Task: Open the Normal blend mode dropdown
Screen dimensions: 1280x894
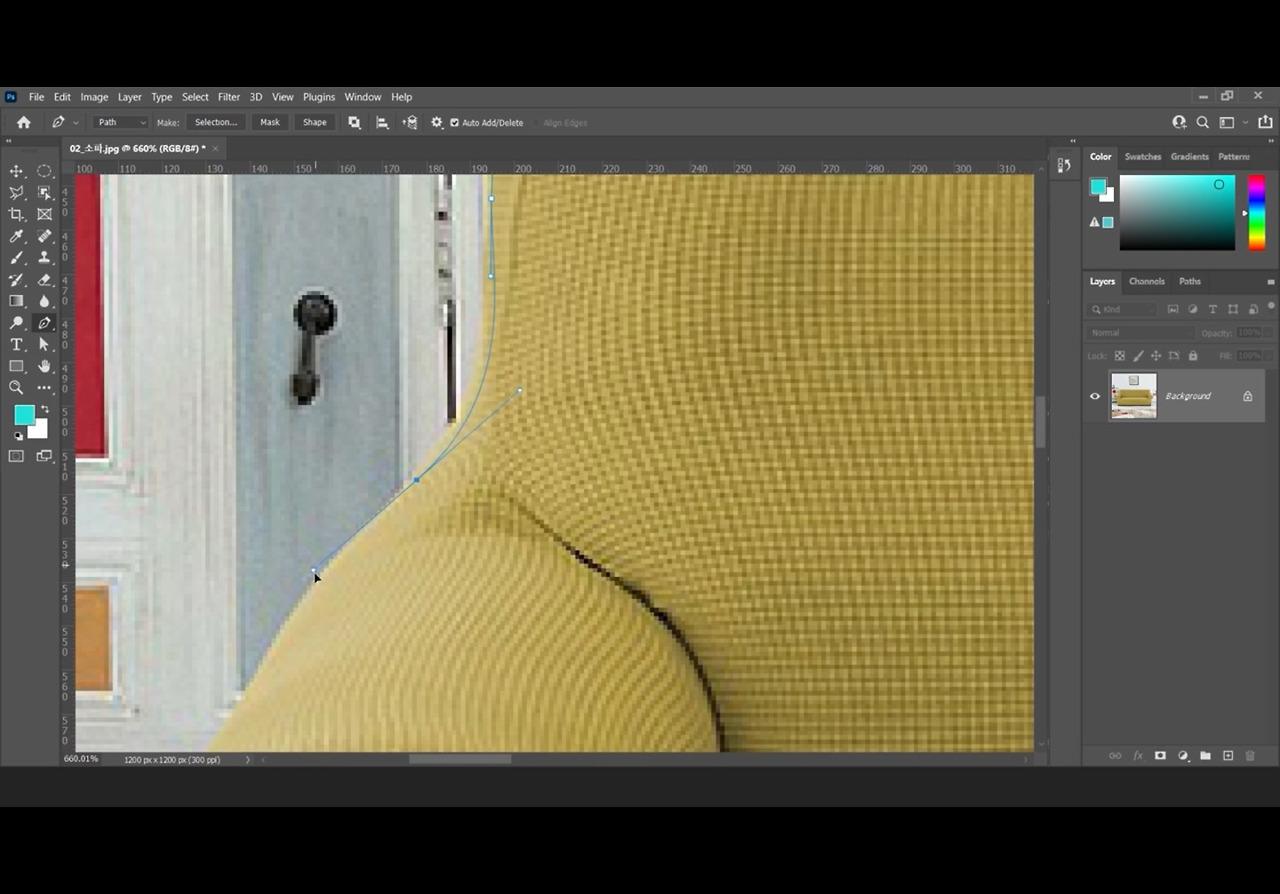Action: (1140, 333)
